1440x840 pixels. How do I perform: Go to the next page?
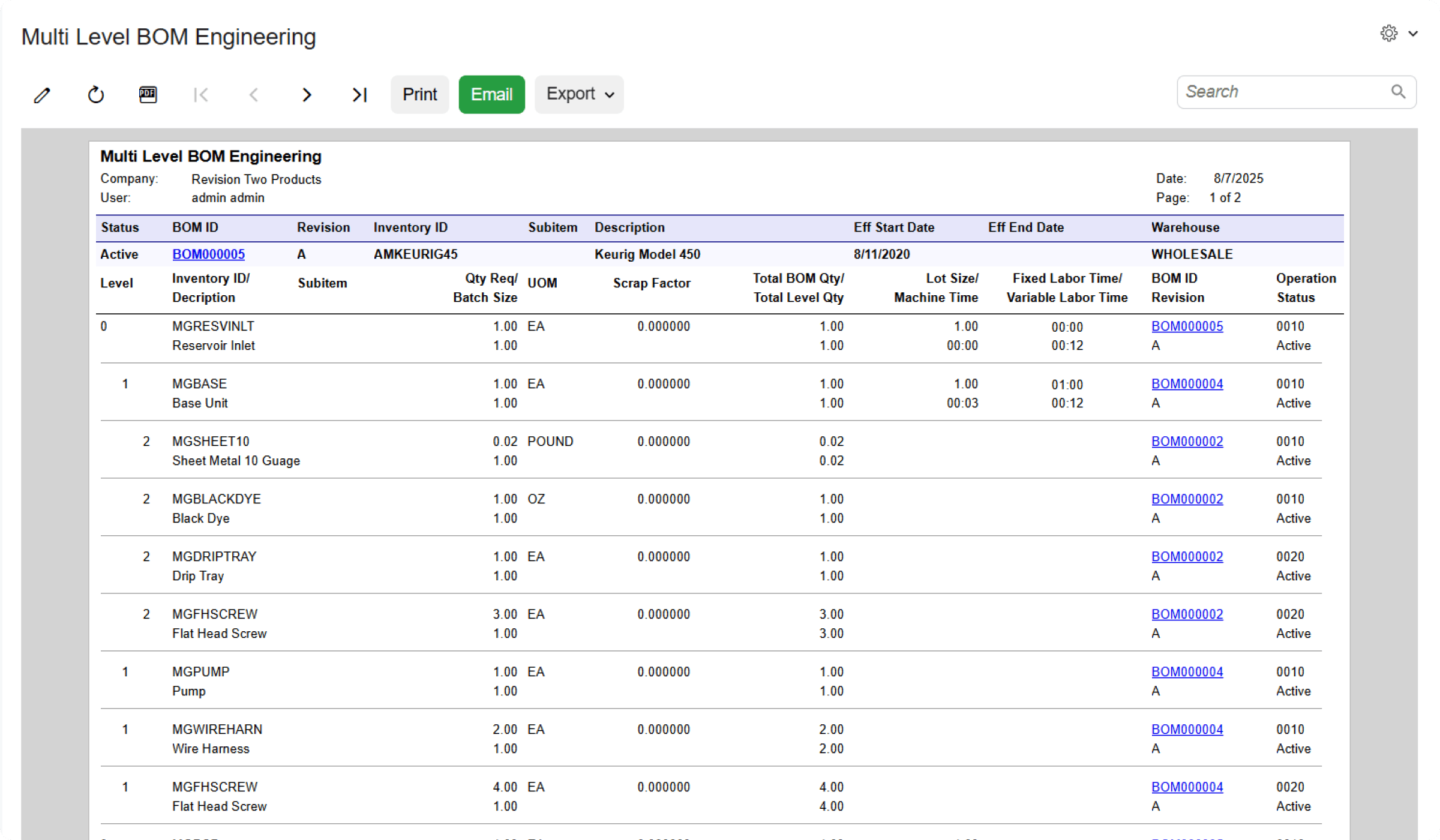(307, 94)
